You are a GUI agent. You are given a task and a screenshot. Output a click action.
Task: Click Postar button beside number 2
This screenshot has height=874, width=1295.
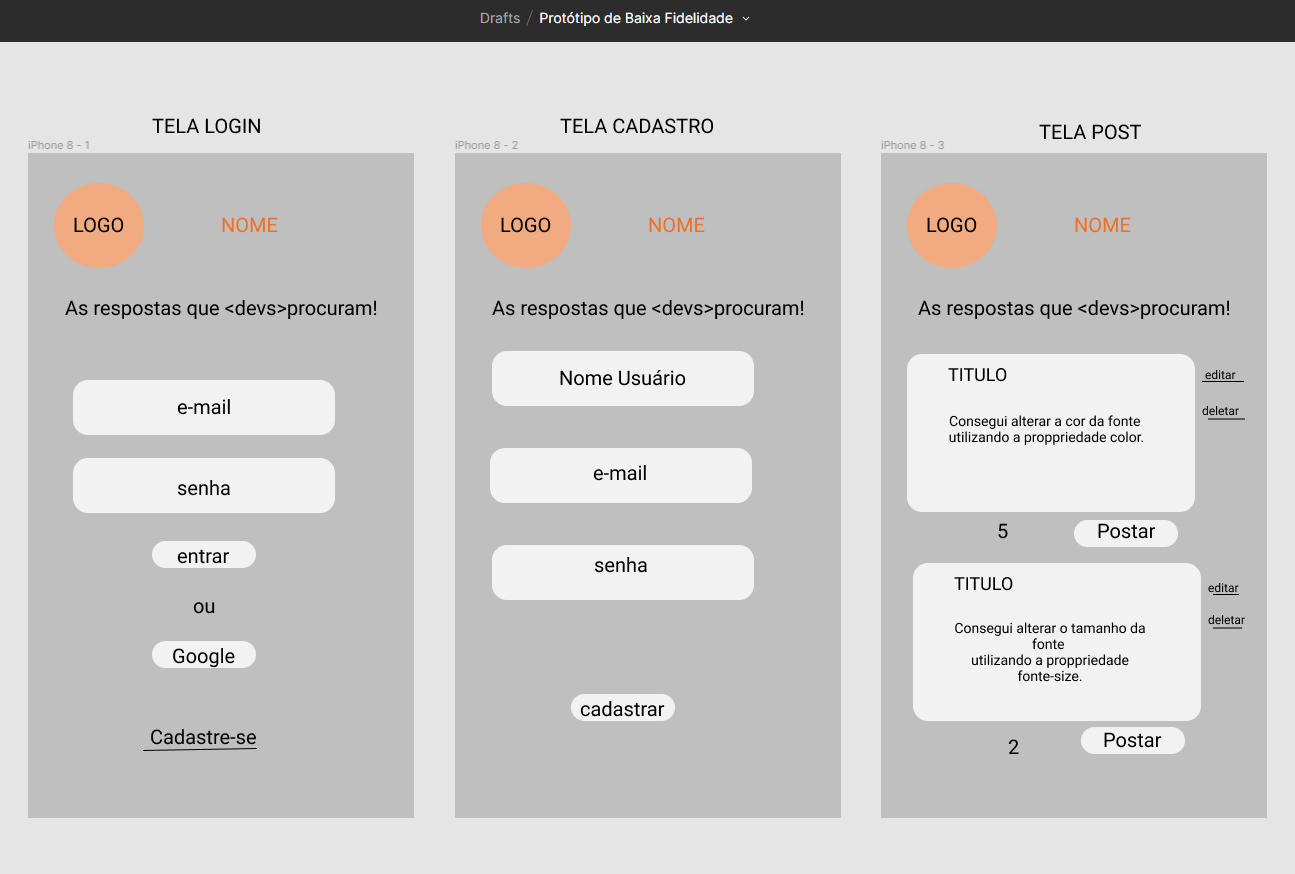click(1133, 741)
